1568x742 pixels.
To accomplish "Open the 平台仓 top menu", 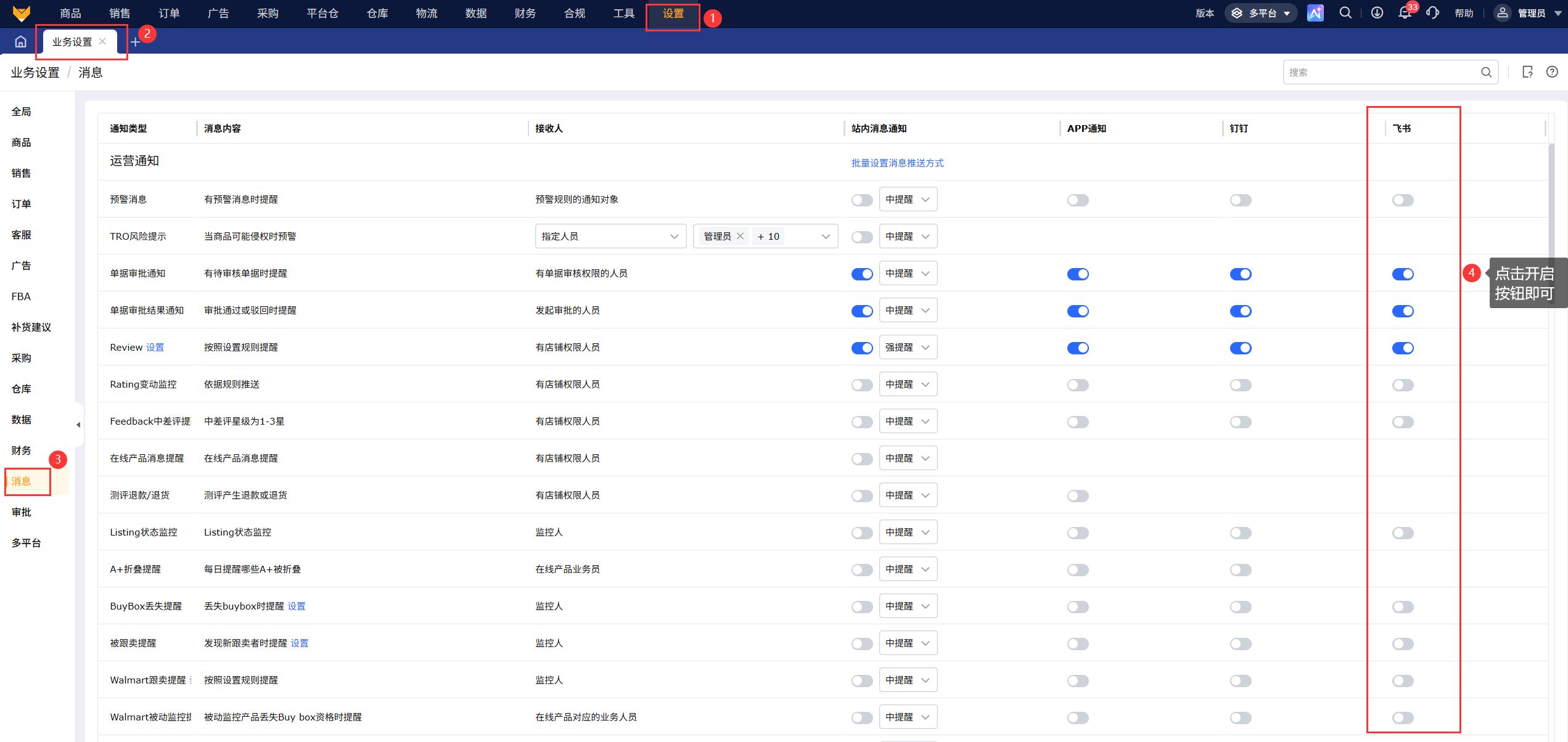I will point(322,14).
